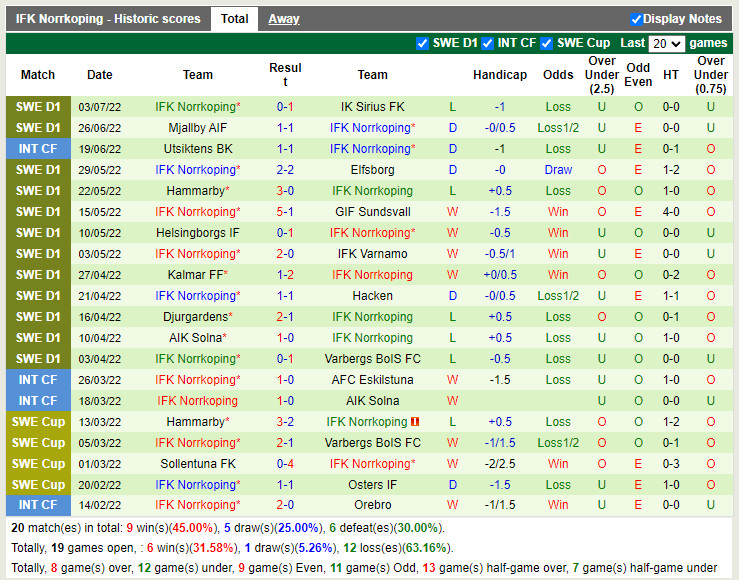740x580 pixels.
Task: Click the HT column header
Action: 671,75
